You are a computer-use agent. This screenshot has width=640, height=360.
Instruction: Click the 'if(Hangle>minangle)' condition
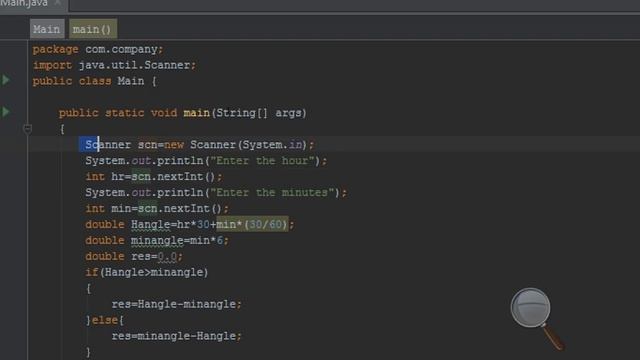click(147, 272)
